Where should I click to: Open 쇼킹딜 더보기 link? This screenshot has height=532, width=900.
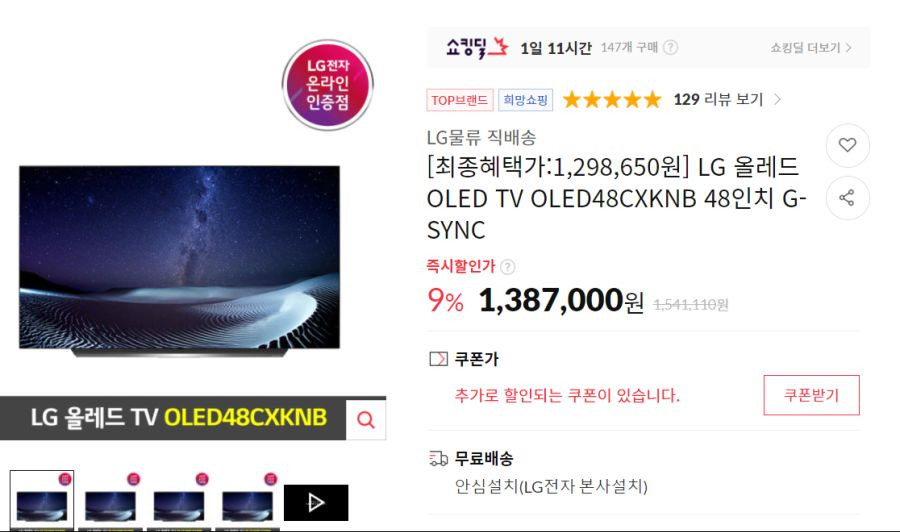coord(810,48)
